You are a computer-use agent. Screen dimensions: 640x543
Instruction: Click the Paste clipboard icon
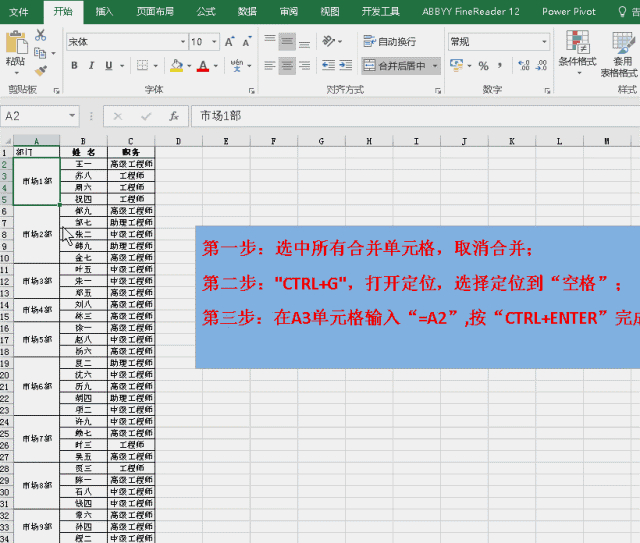[x=16, y=42]
